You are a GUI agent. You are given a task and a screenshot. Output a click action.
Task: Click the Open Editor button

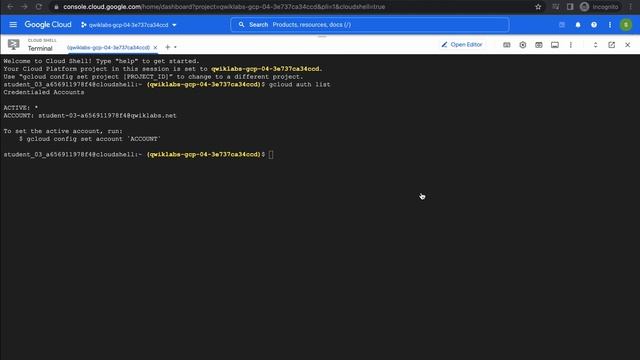point(462,44)
